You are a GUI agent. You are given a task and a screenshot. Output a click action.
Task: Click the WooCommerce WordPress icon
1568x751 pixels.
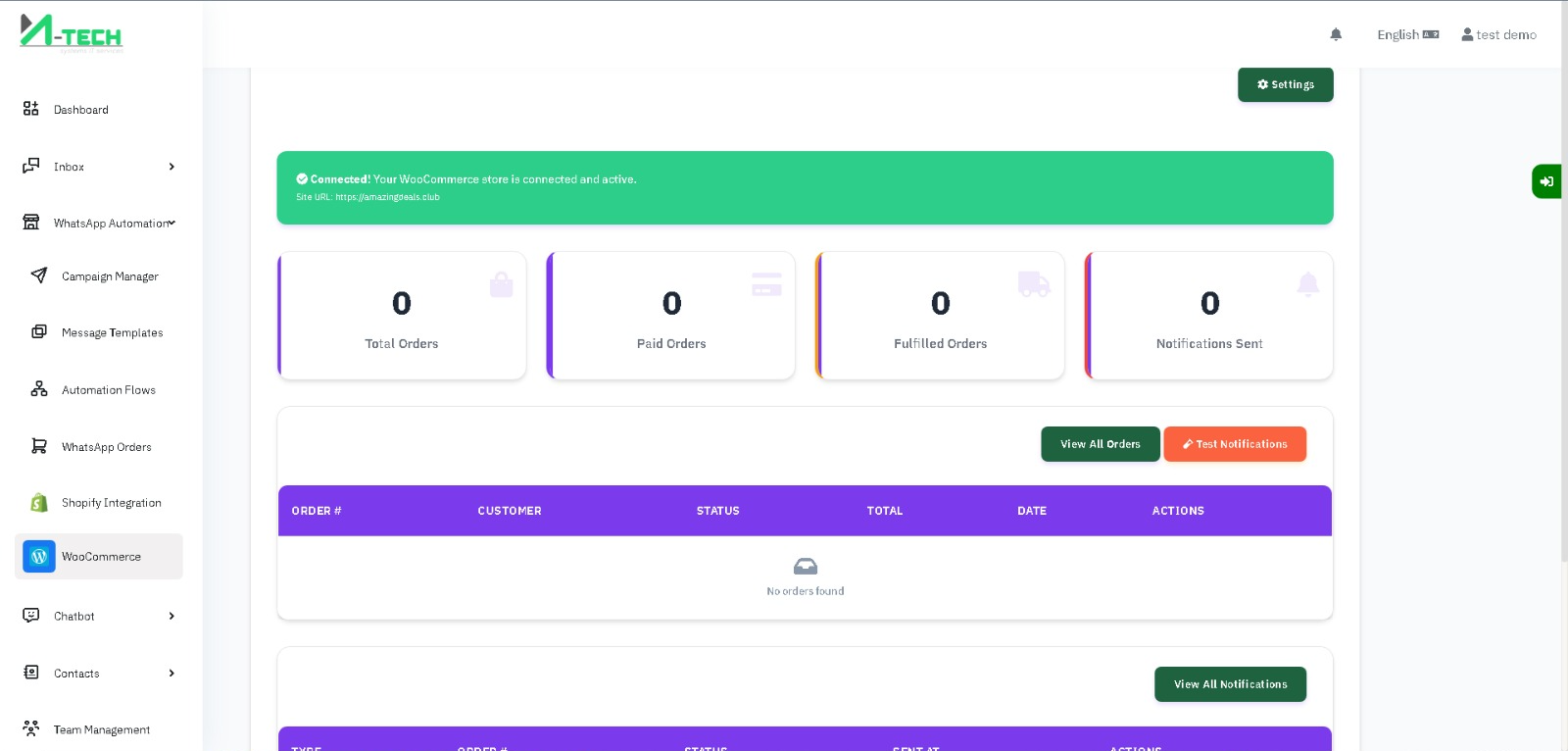point(39,556)
